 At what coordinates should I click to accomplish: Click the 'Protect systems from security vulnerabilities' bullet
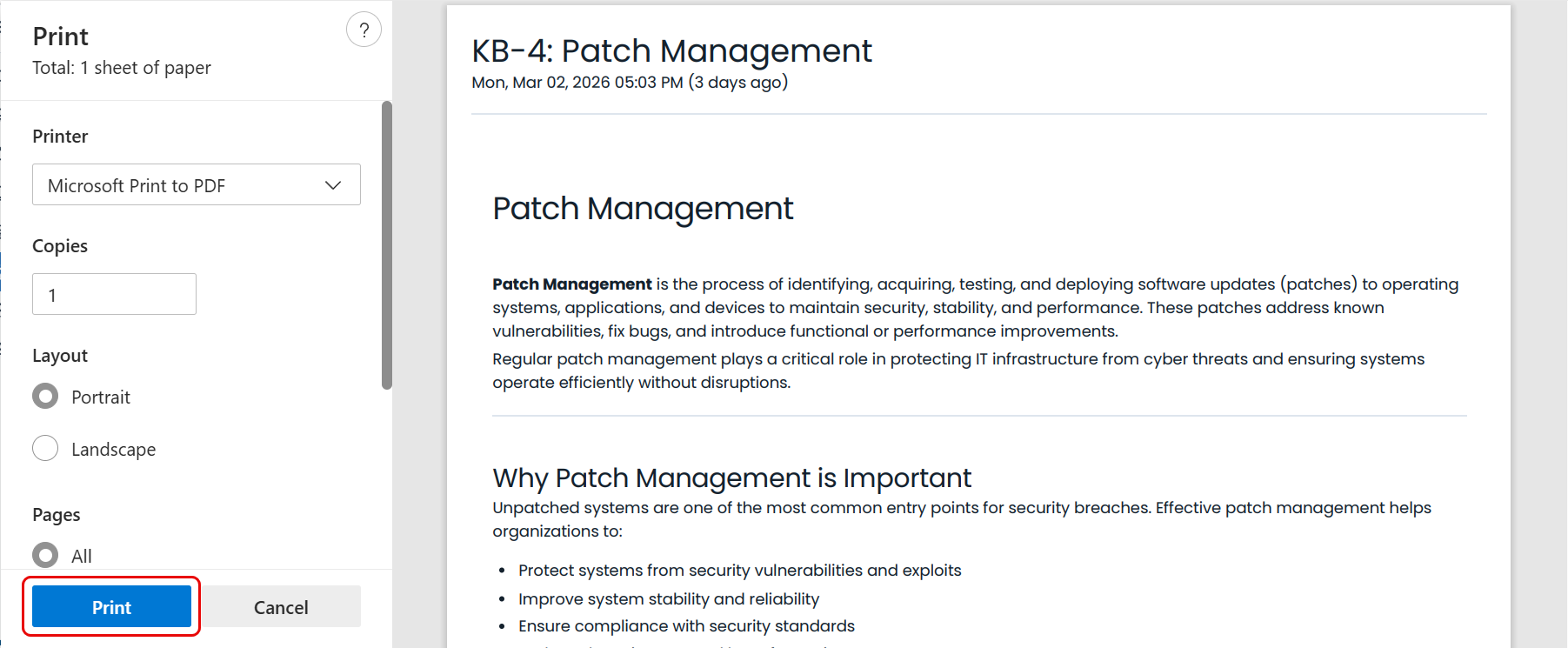[x=739, y=571]
